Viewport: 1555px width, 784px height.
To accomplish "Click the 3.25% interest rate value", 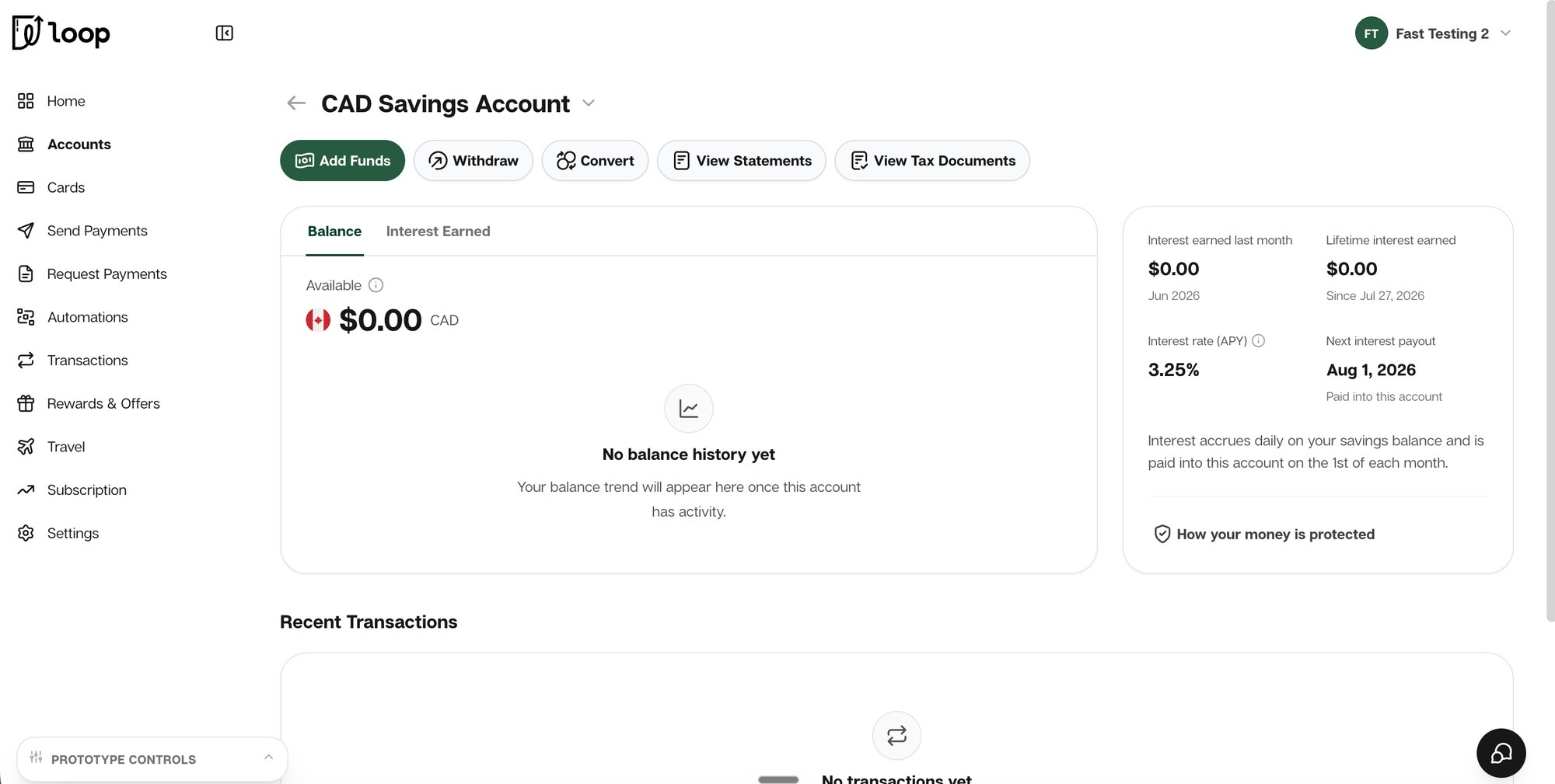I will 1173,370.
